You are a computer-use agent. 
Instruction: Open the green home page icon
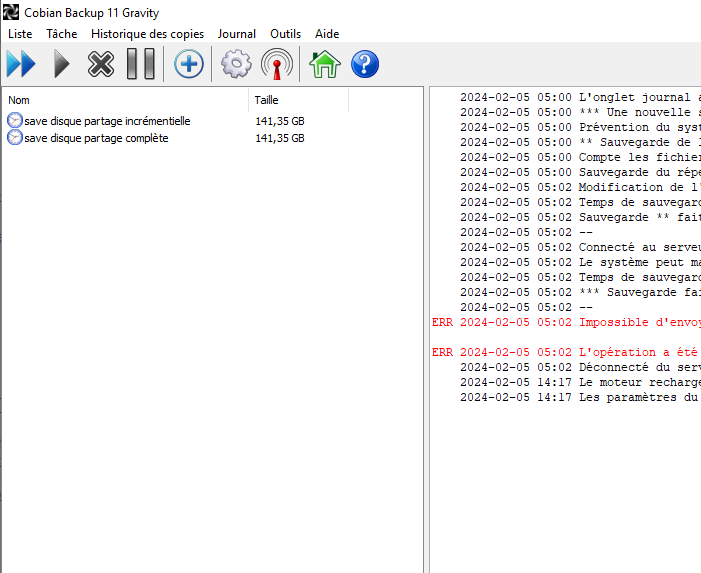point(325,64)
